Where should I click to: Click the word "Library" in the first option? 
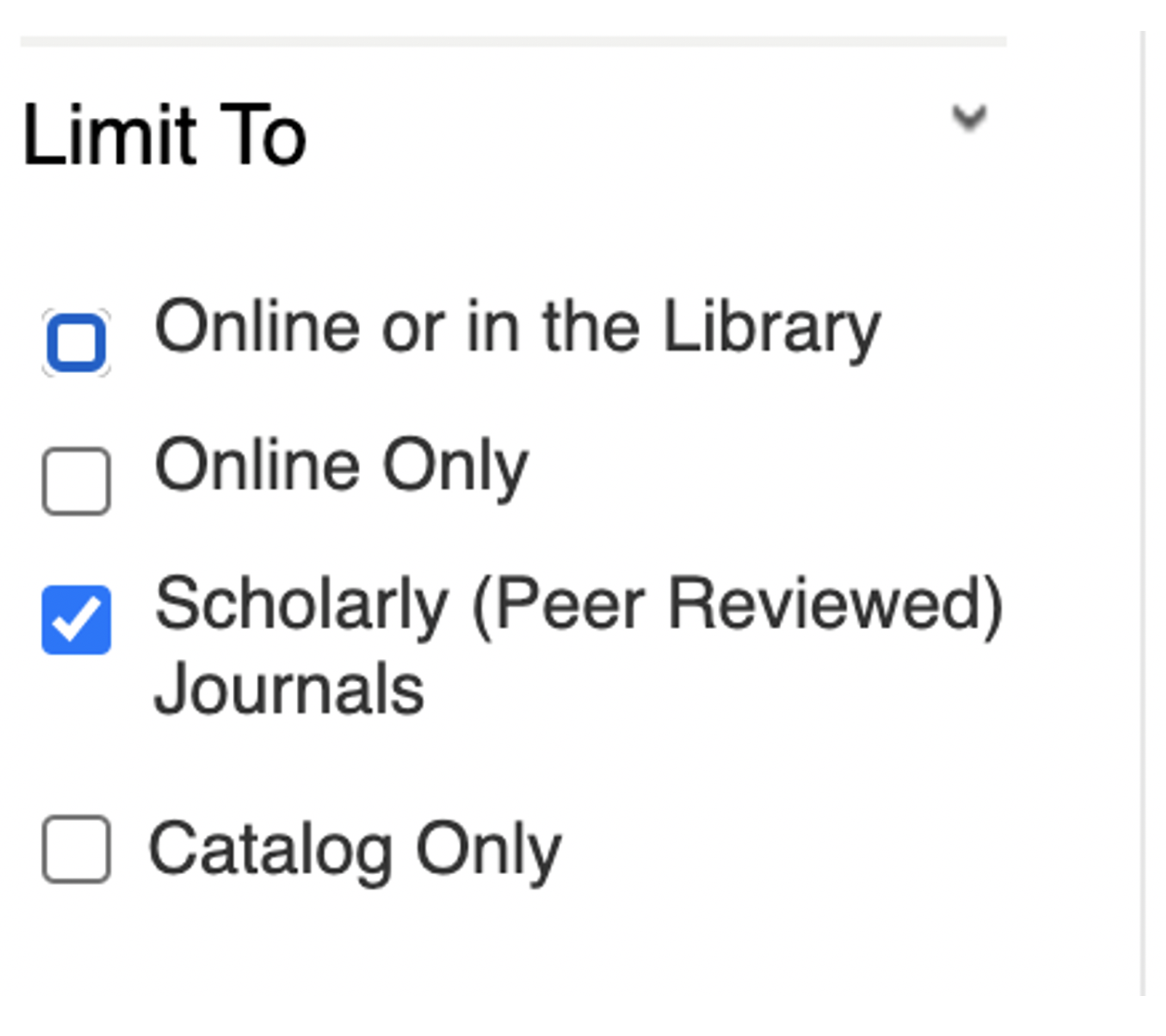(771, 328)
